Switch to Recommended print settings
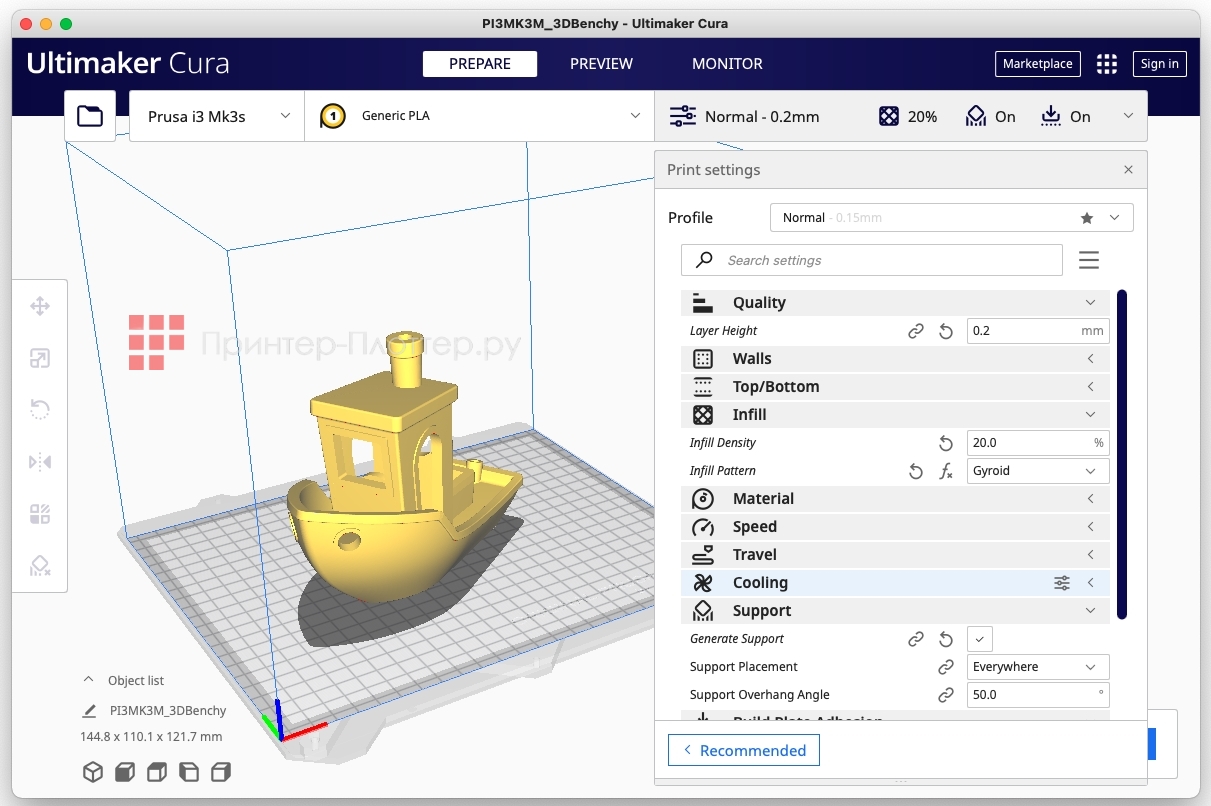1211x806 pixels. tap(743, 750)
